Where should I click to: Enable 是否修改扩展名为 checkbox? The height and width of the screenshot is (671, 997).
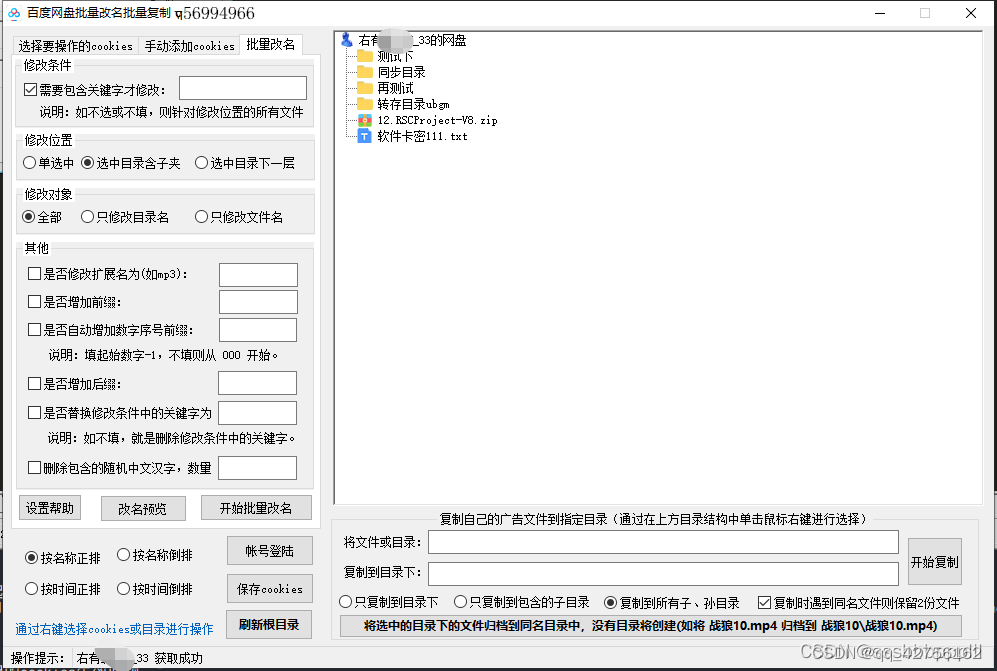coord(34,273)
